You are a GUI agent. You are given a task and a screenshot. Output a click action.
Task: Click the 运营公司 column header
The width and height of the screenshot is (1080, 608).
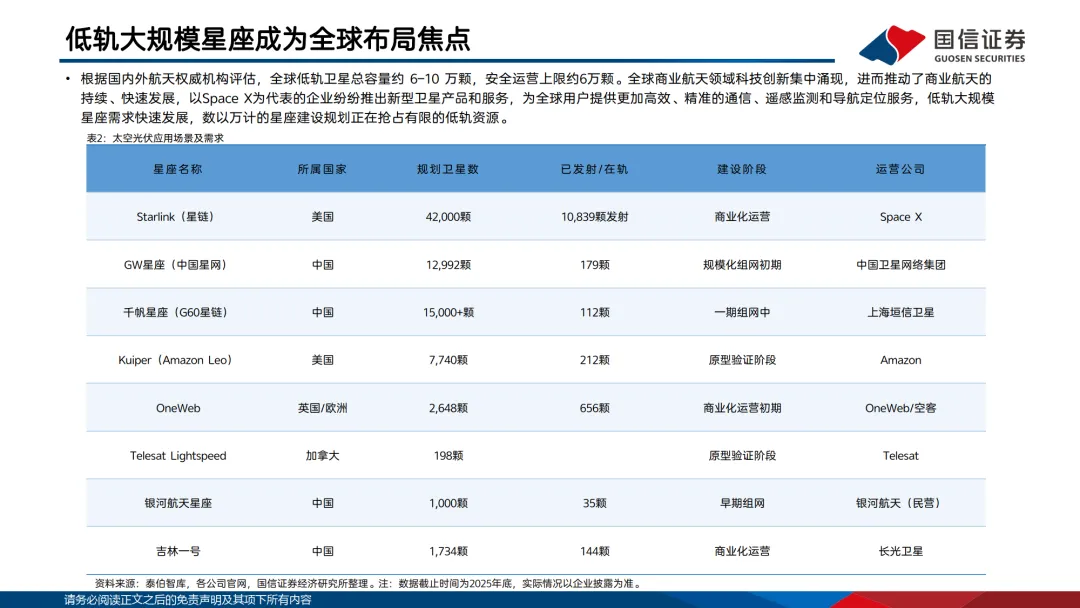900,169
